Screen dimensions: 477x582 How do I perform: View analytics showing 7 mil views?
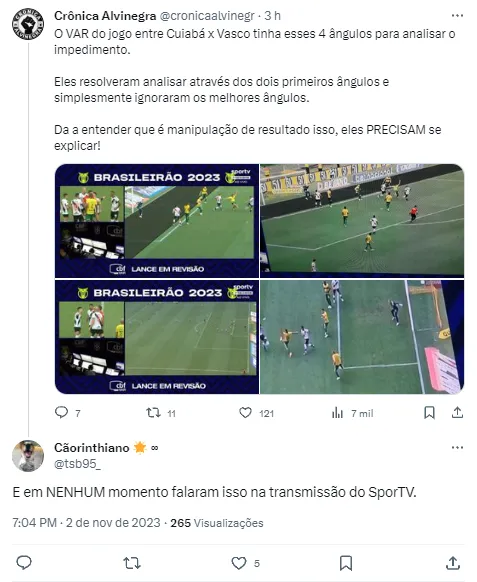point(337,412)
